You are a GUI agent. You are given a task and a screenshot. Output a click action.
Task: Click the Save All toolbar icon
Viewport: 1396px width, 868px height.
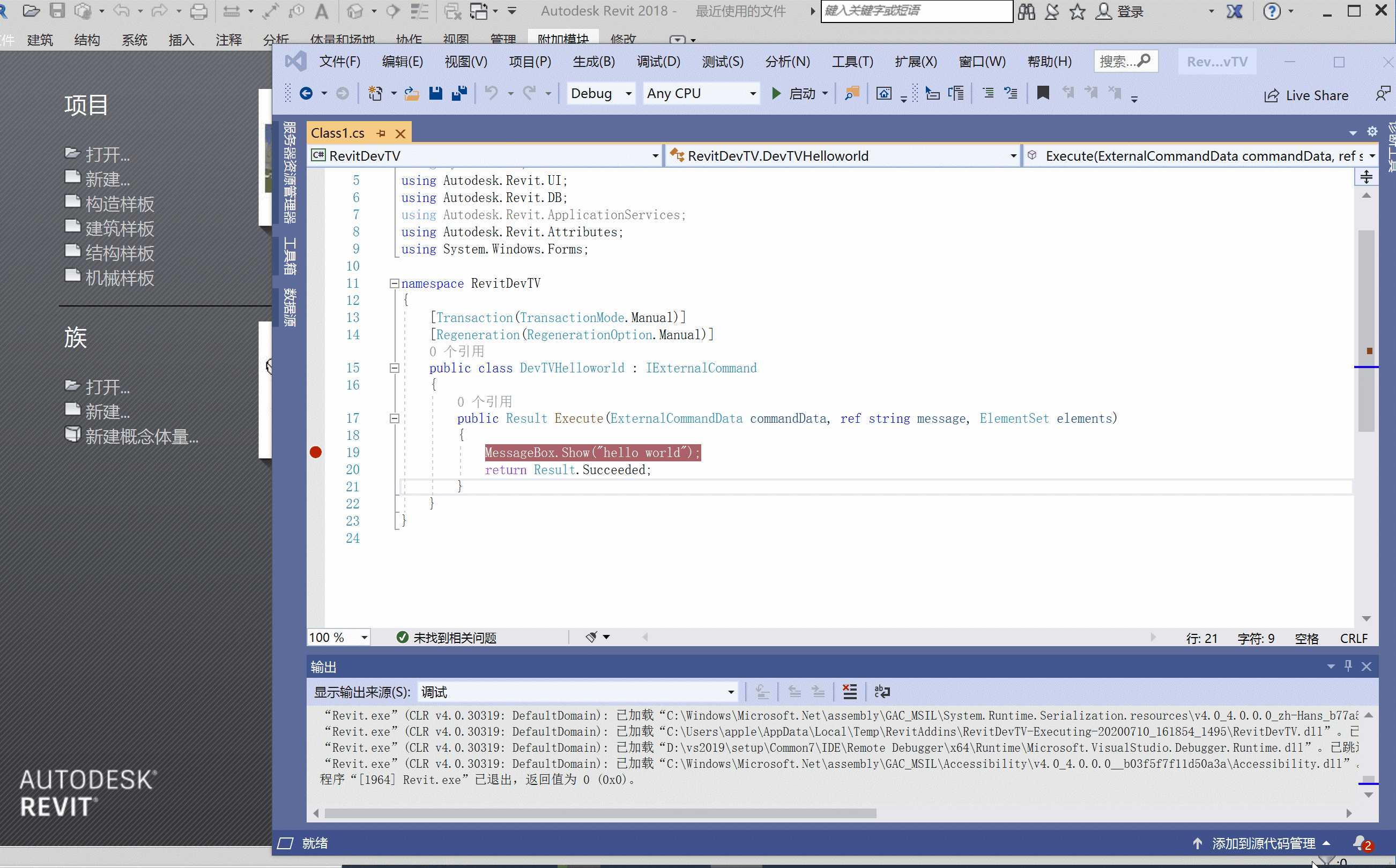459,94
